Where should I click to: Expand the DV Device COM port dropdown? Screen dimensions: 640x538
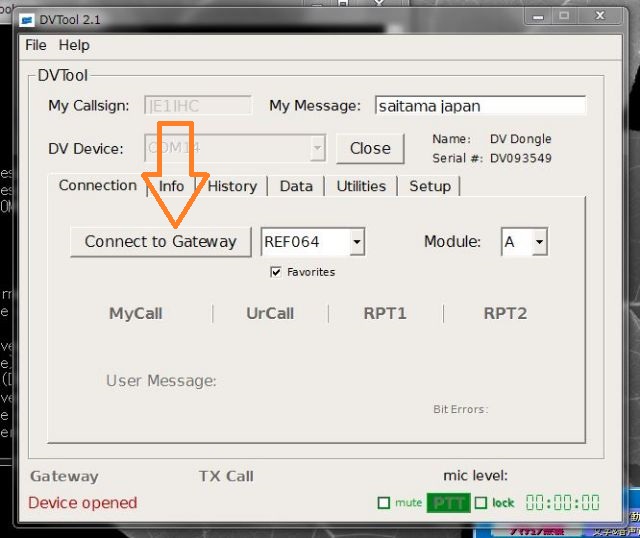(x=317, y=148)
